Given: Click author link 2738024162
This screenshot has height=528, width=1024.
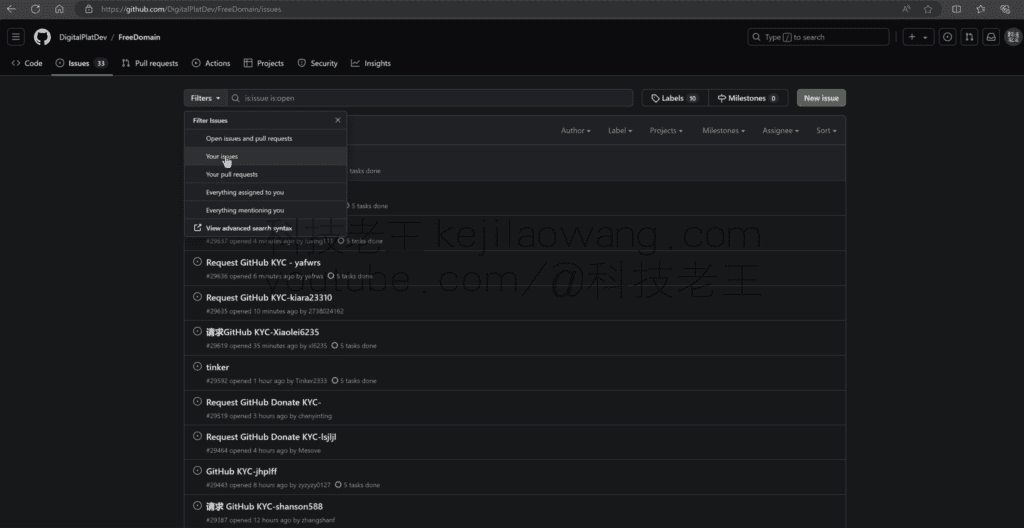Looking at the screenshot, I should [326, 311].
